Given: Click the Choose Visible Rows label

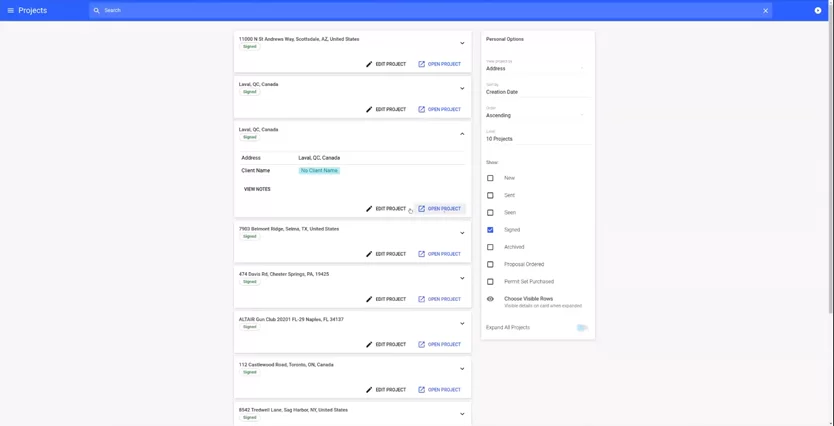Looking at the screenshot, I should 529,299.
